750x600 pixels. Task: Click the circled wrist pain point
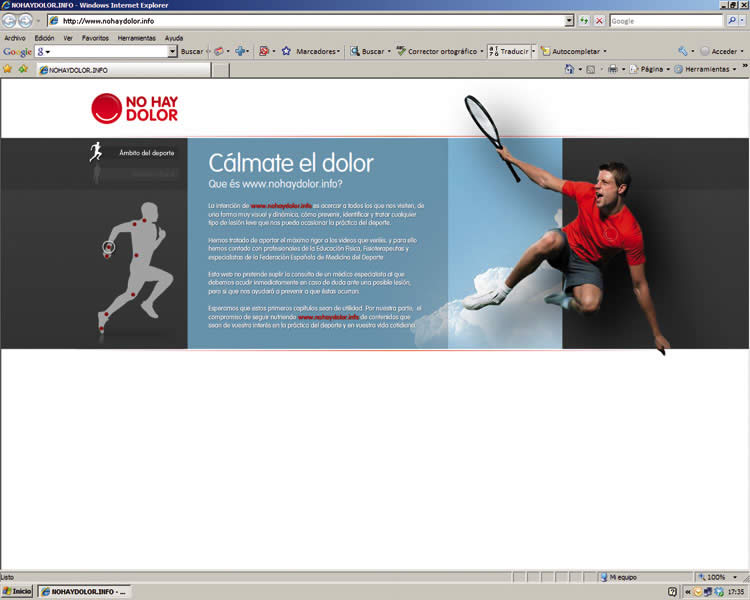[109, 247]
